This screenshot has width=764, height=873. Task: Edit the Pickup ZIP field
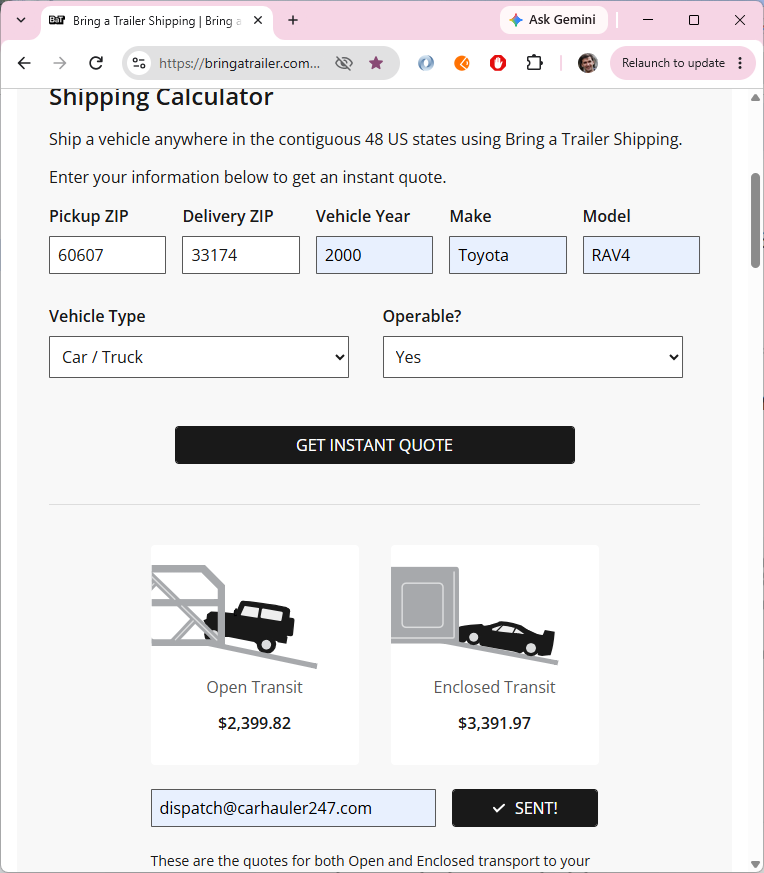click(x=107, y=255)
